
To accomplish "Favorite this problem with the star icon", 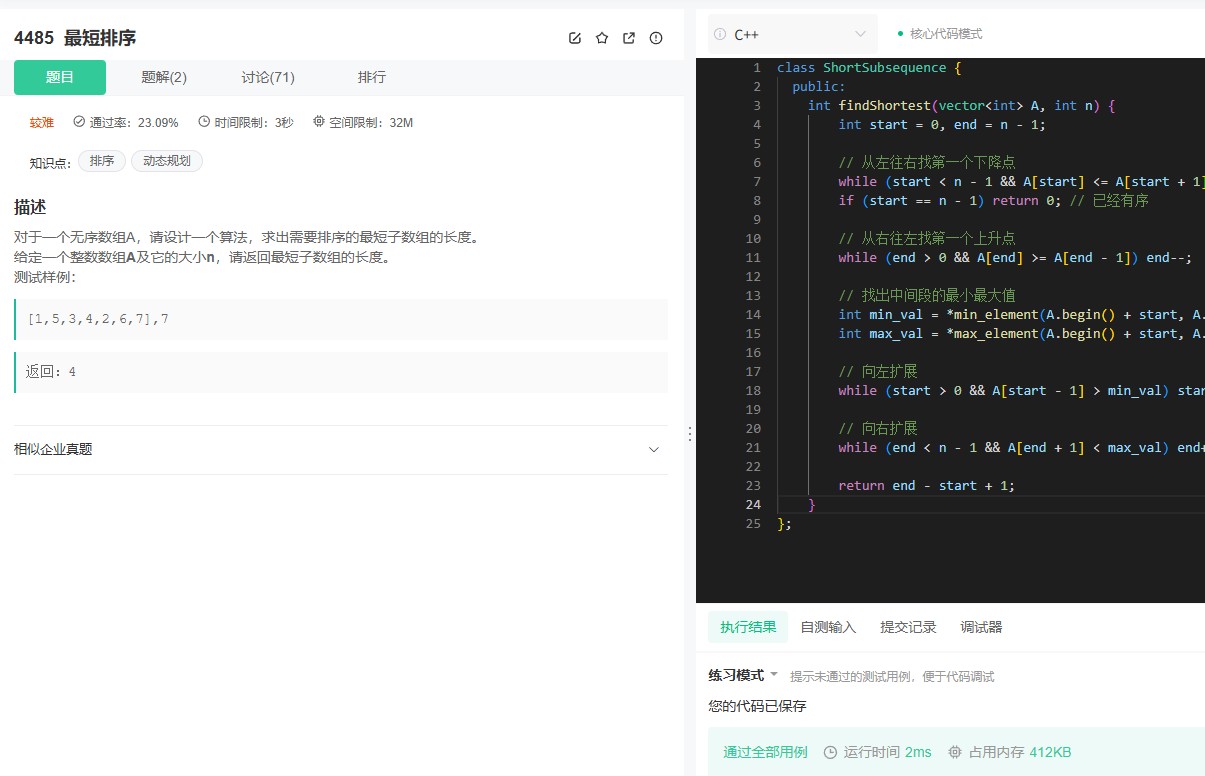I will pos(602,38).
